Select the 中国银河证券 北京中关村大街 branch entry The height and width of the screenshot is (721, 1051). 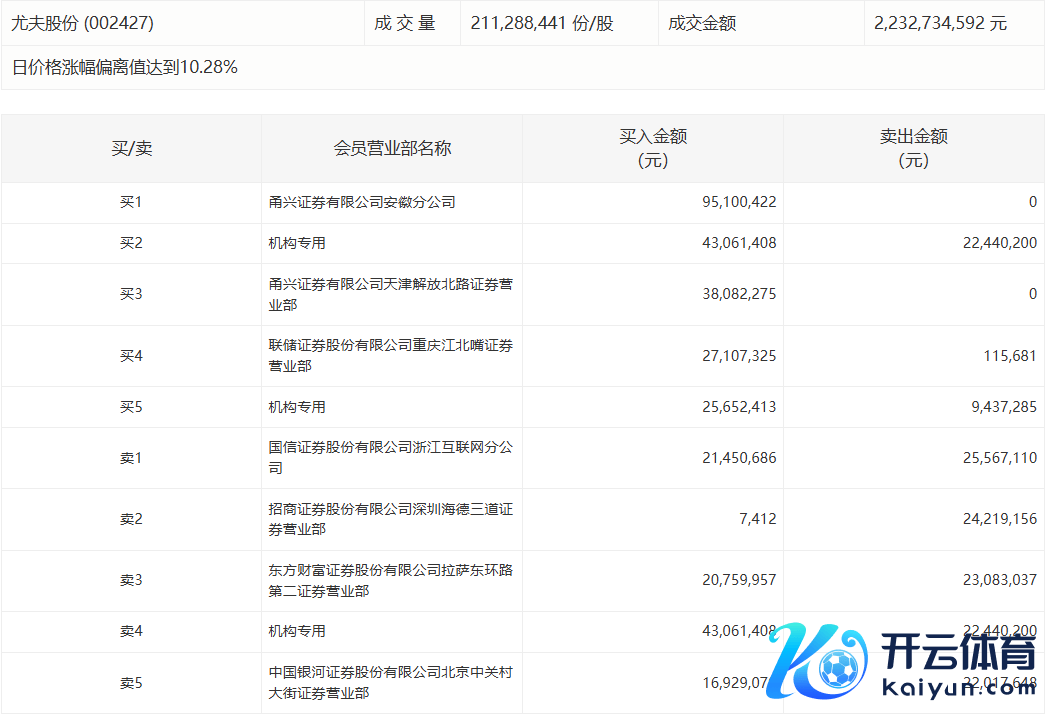[x=390, y=682]
